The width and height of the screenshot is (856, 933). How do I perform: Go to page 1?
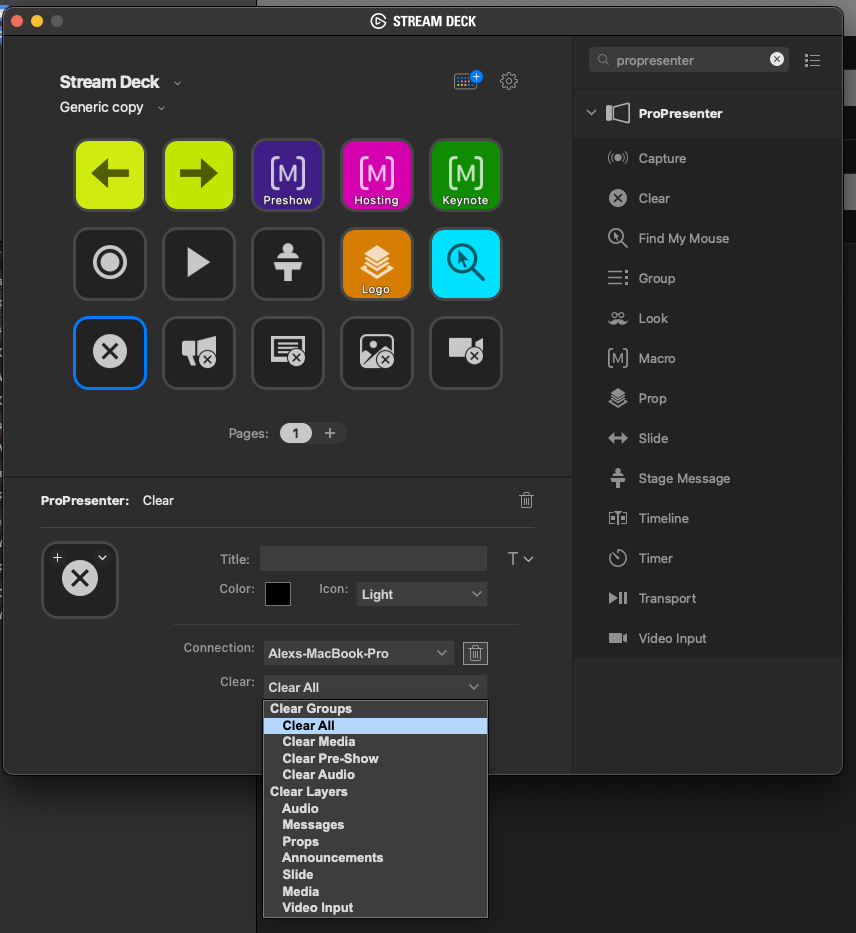point(296,433)
